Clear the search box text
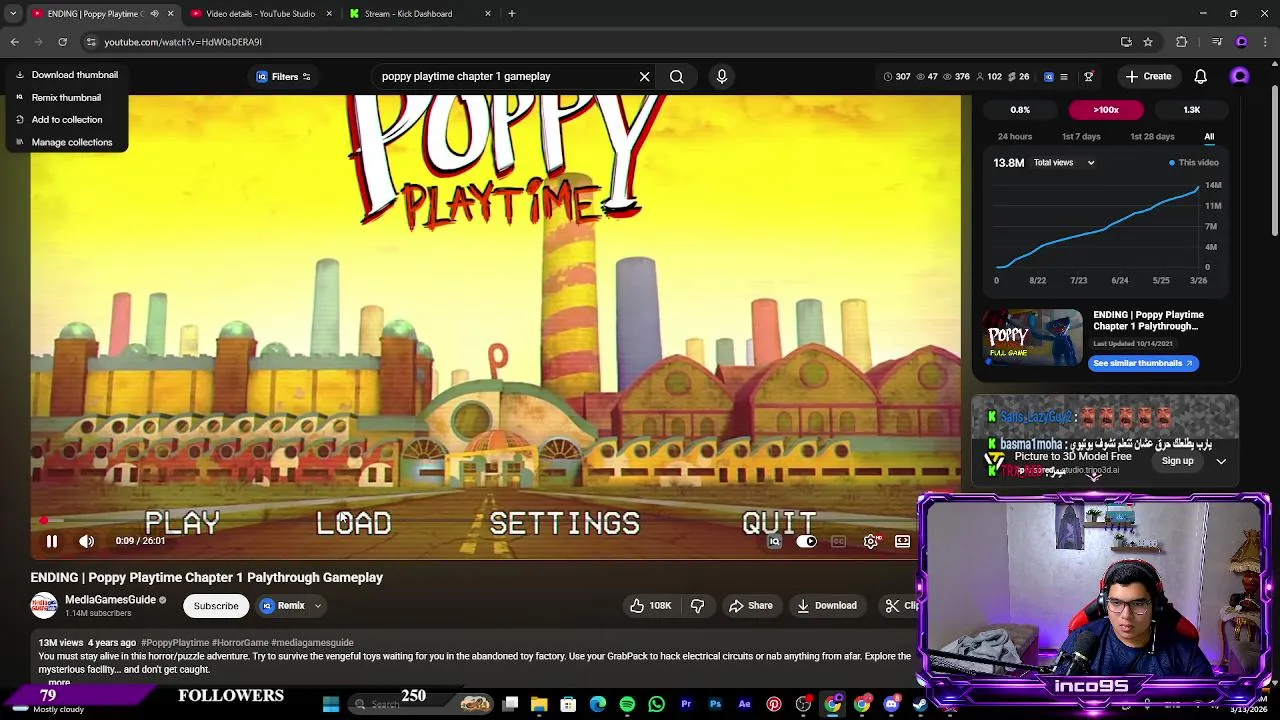This screenshot has width=1280, height=720. click(644, 76)
